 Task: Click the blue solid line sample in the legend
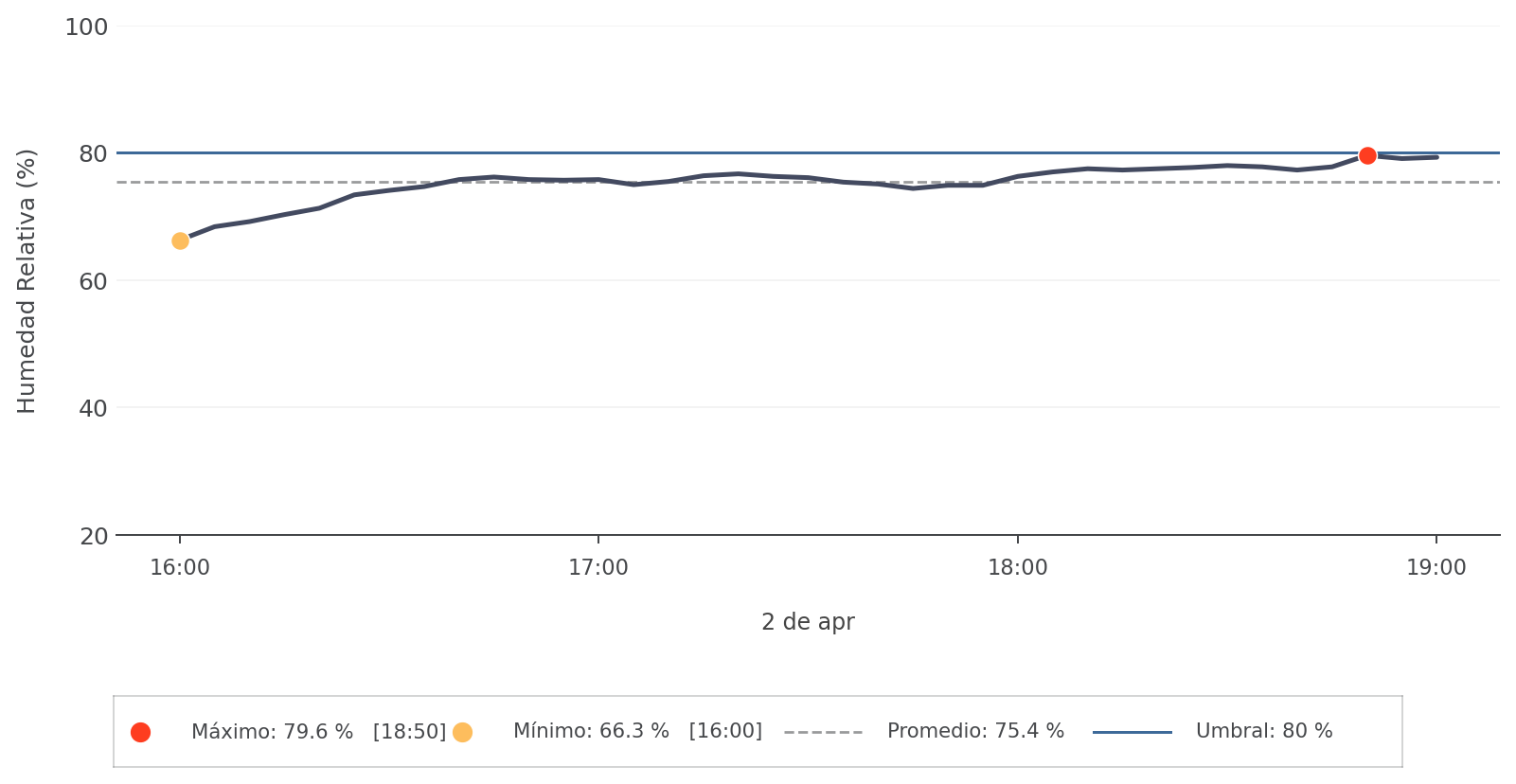[x=1132, y=732]
